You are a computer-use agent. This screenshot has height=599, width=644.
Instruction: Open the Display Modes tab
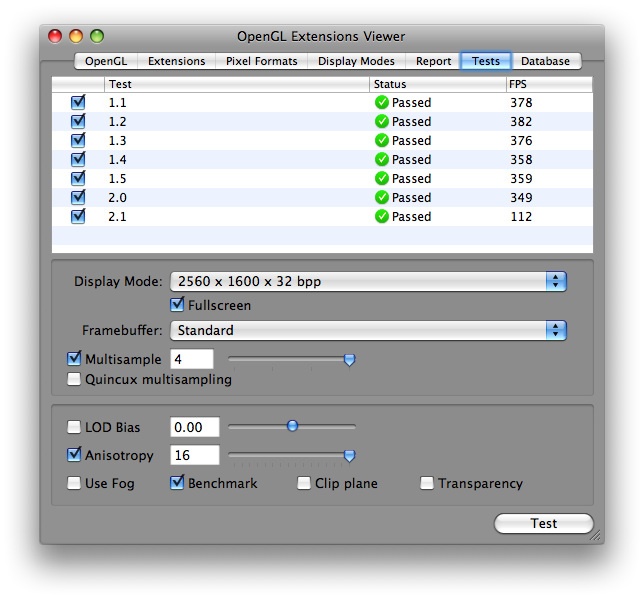coord(356,61)
